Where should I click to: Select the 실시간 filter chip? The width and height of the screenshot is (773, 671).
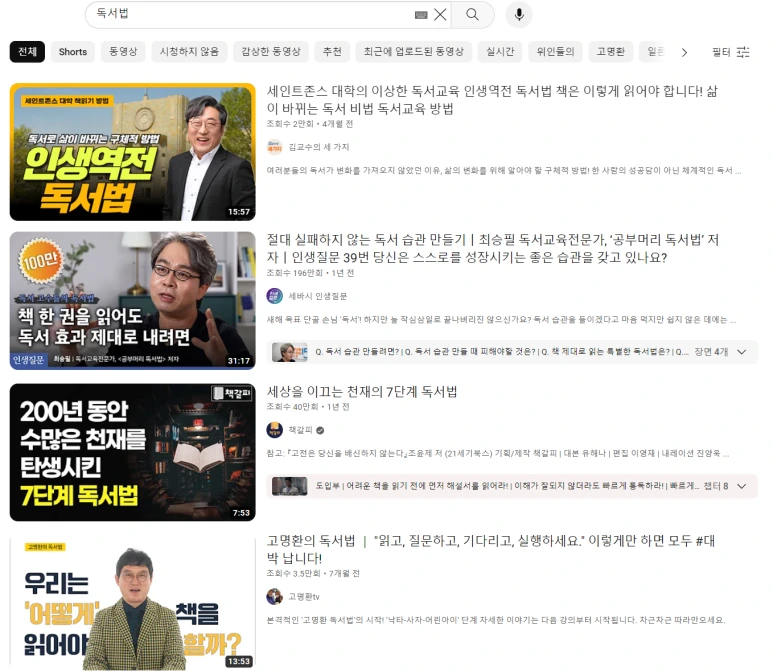coord(500,52)
